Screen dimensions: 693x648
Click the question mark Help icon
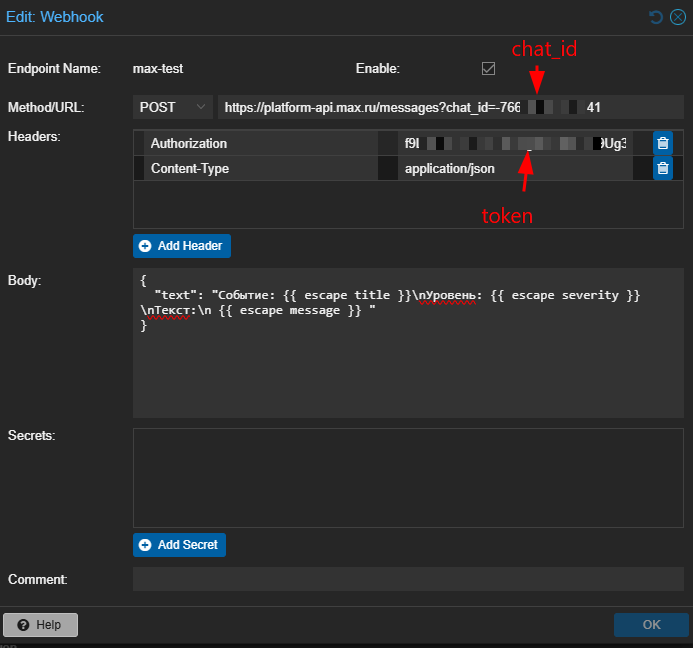[23, 625]
